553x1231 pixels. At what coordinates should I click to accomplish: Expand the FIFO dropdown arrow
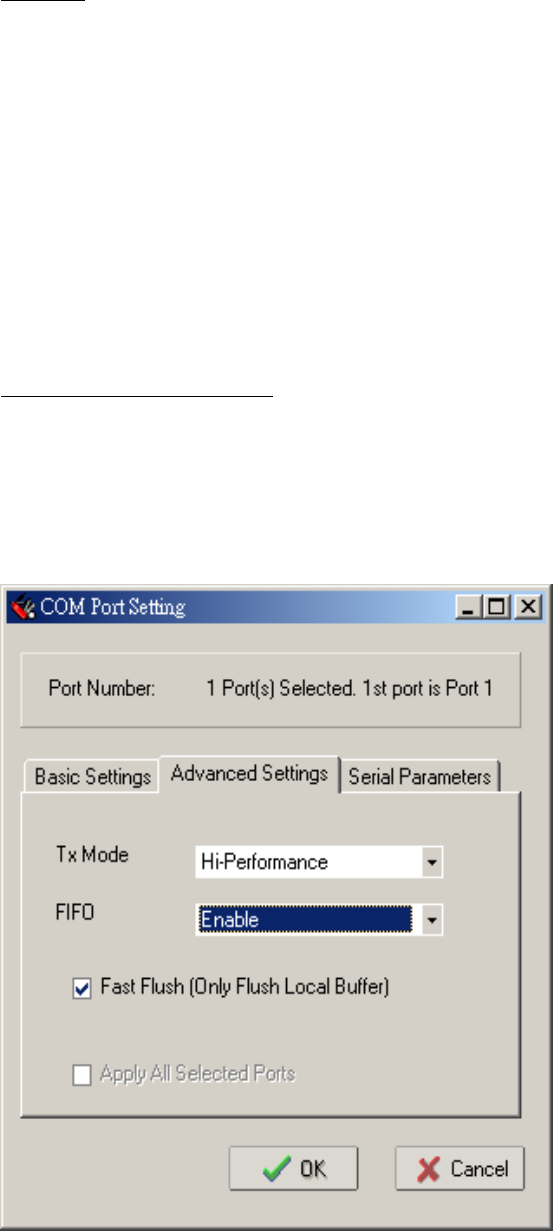[431, 920]
